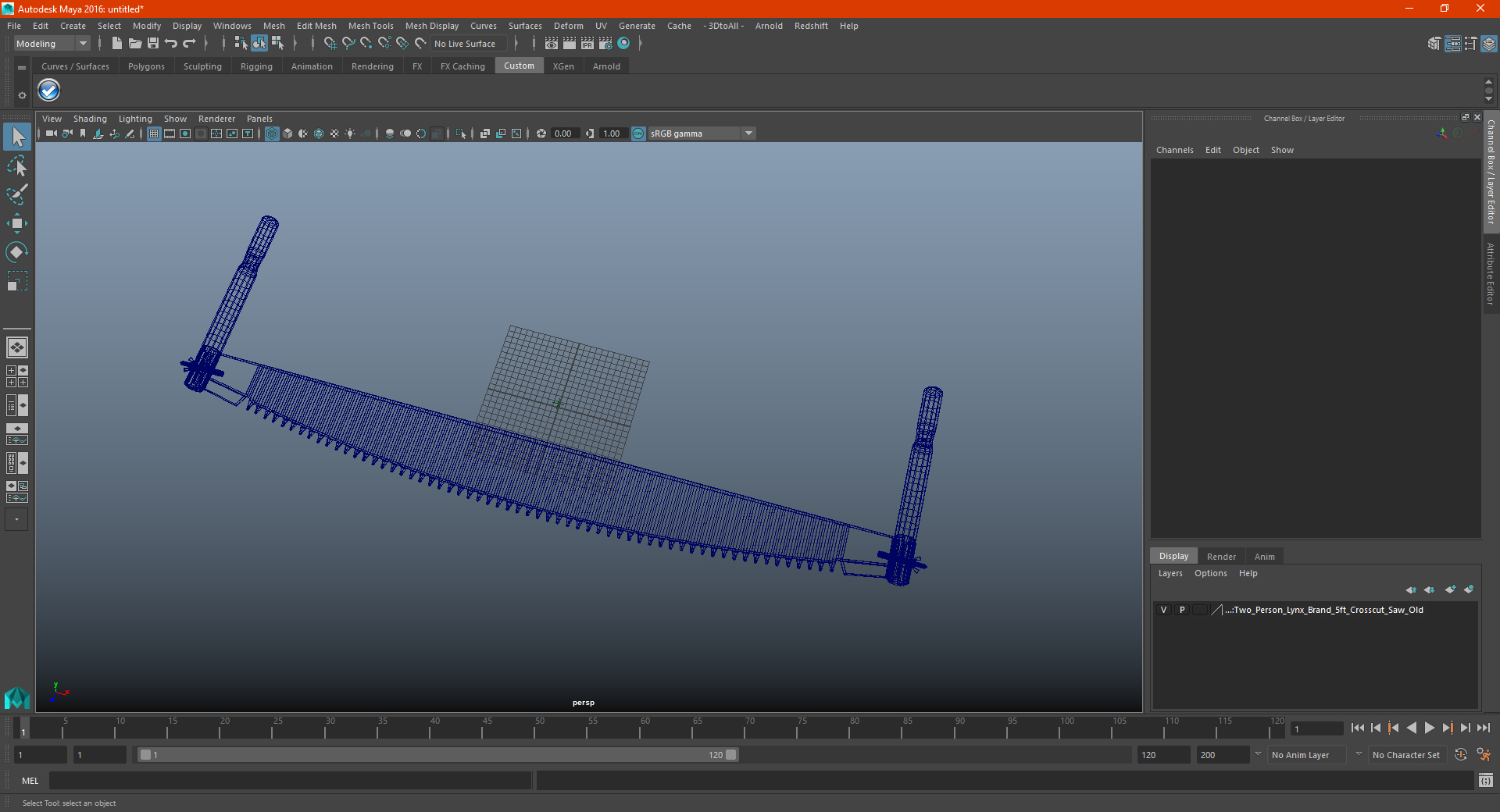Open the Channels menu in Channel Box

(x=1174, y=150)
